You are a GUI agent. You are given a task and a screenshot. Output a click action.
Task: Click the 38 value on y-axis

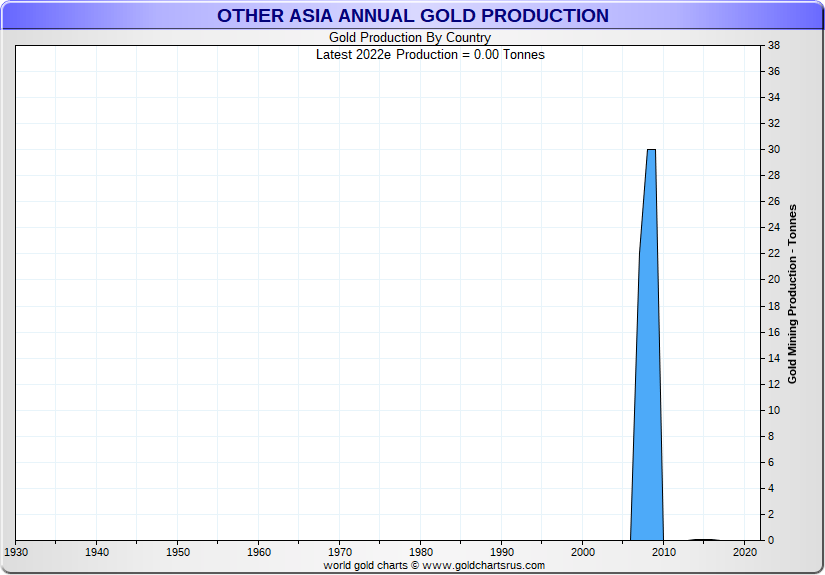tap(774, 46)
